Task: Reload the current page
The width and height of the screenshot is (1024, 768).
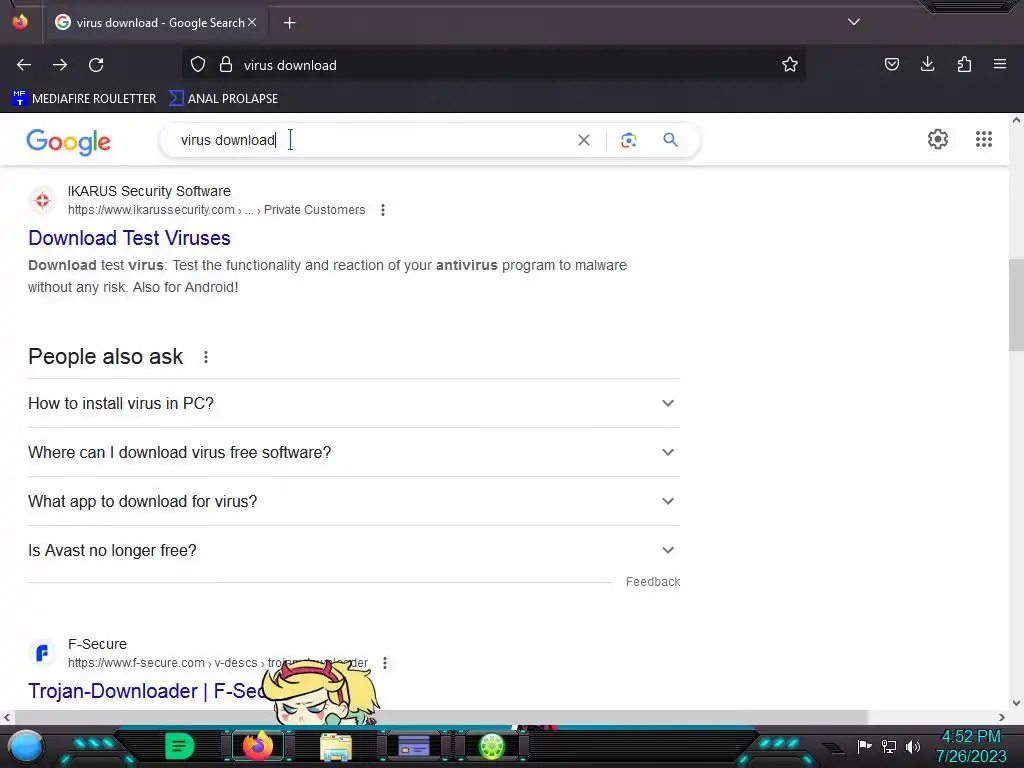Action: tap(96, 65)
